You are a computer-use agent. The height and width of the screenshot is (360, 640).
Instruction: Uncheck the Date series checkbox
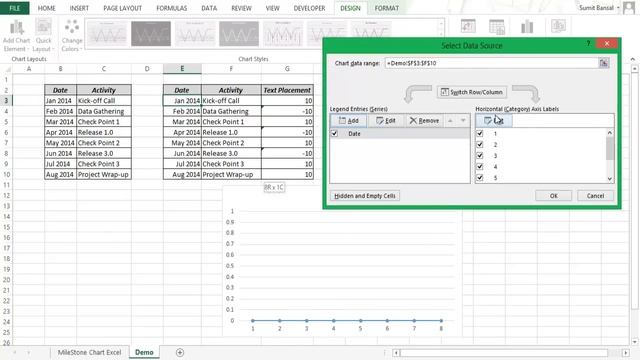[x=334, y=133]
